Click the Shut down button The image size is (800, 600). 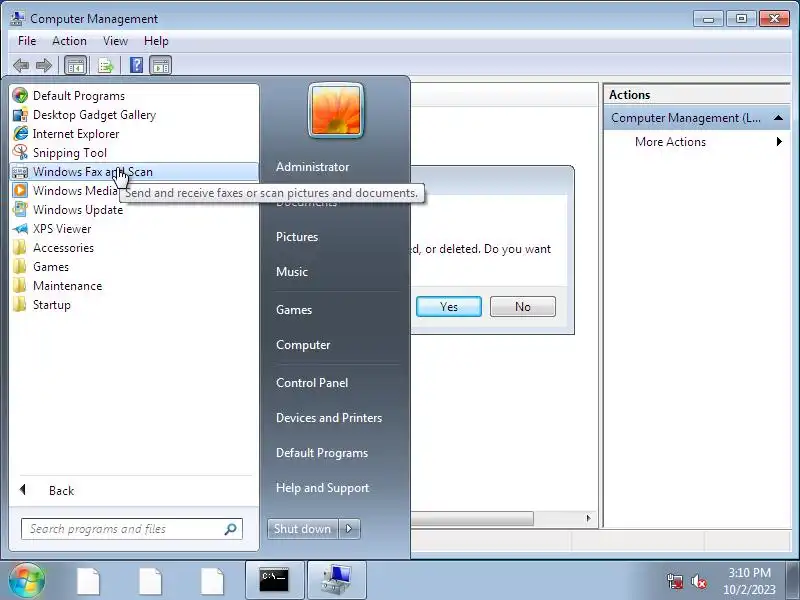point(303,529)
